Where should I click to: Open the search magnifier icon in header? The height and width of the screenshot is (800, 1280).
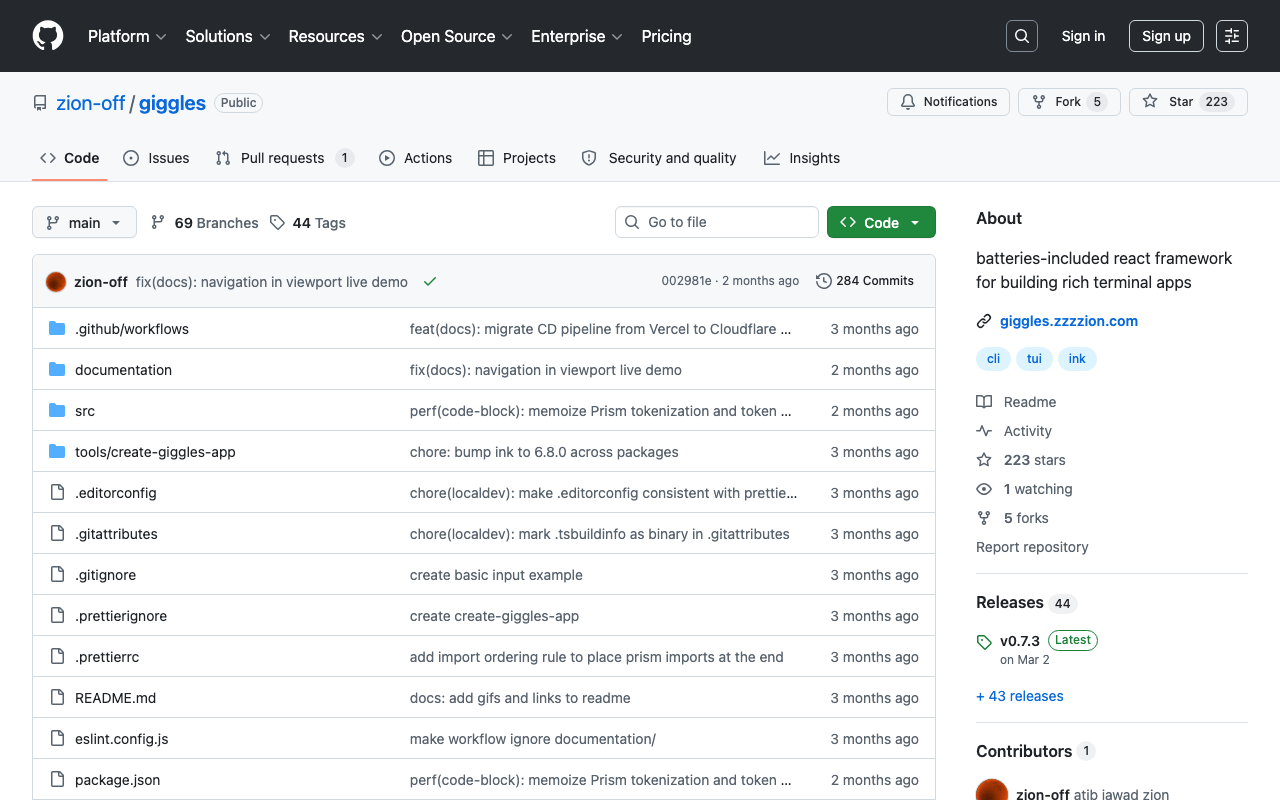pos(1022,36)
